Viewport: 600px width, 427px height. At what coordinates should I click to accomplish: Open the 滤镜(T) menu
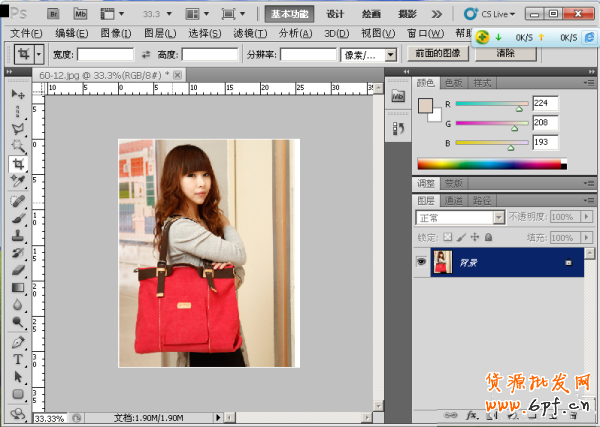pos(251,33)
